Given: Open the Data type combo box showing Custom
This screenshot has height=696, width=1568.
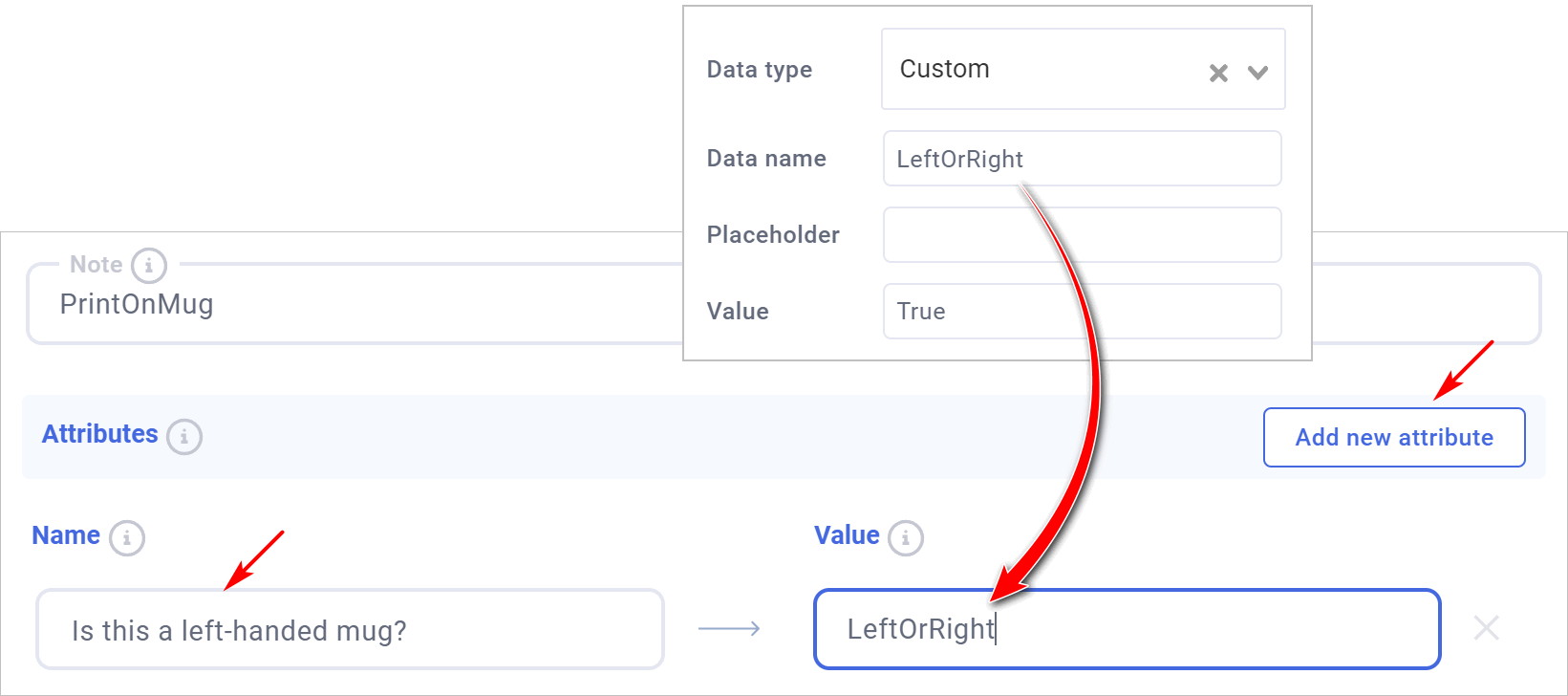Looking at the screenshot, I should pyautogui.click(x=1042, y=69).
